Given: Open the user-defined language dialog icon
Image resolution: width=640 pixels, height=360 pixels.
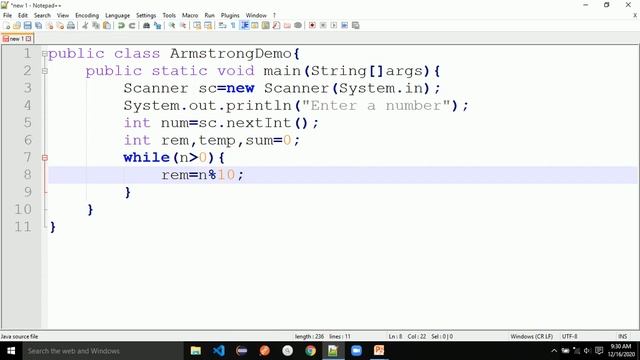Looking at the screenshot, I should click(255, 25).
